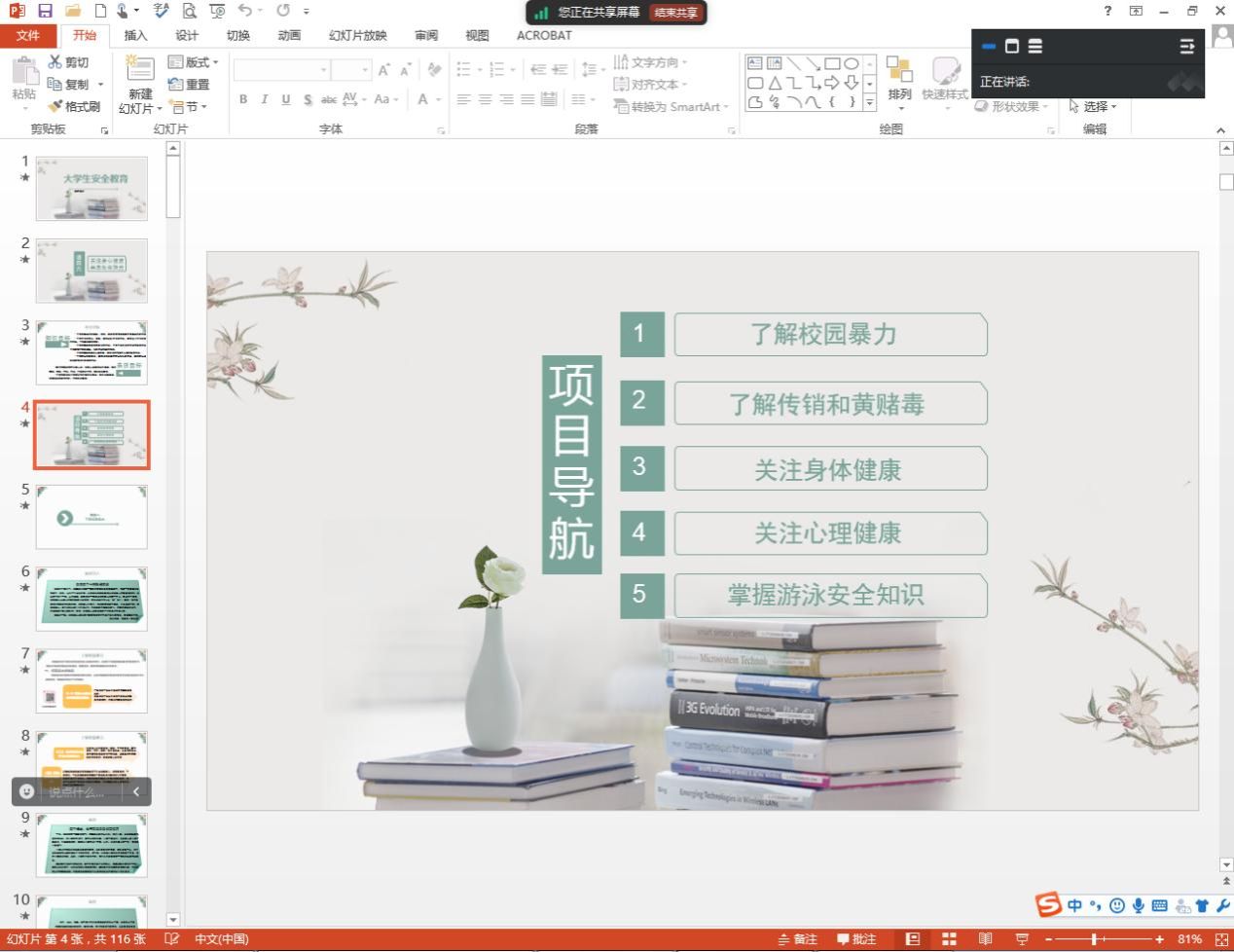The height and width of the screenshot is (952, 1234).
Task: Click the Save icon in quick access toolbar
Action: pyautogui.click(x=45, y=11)
